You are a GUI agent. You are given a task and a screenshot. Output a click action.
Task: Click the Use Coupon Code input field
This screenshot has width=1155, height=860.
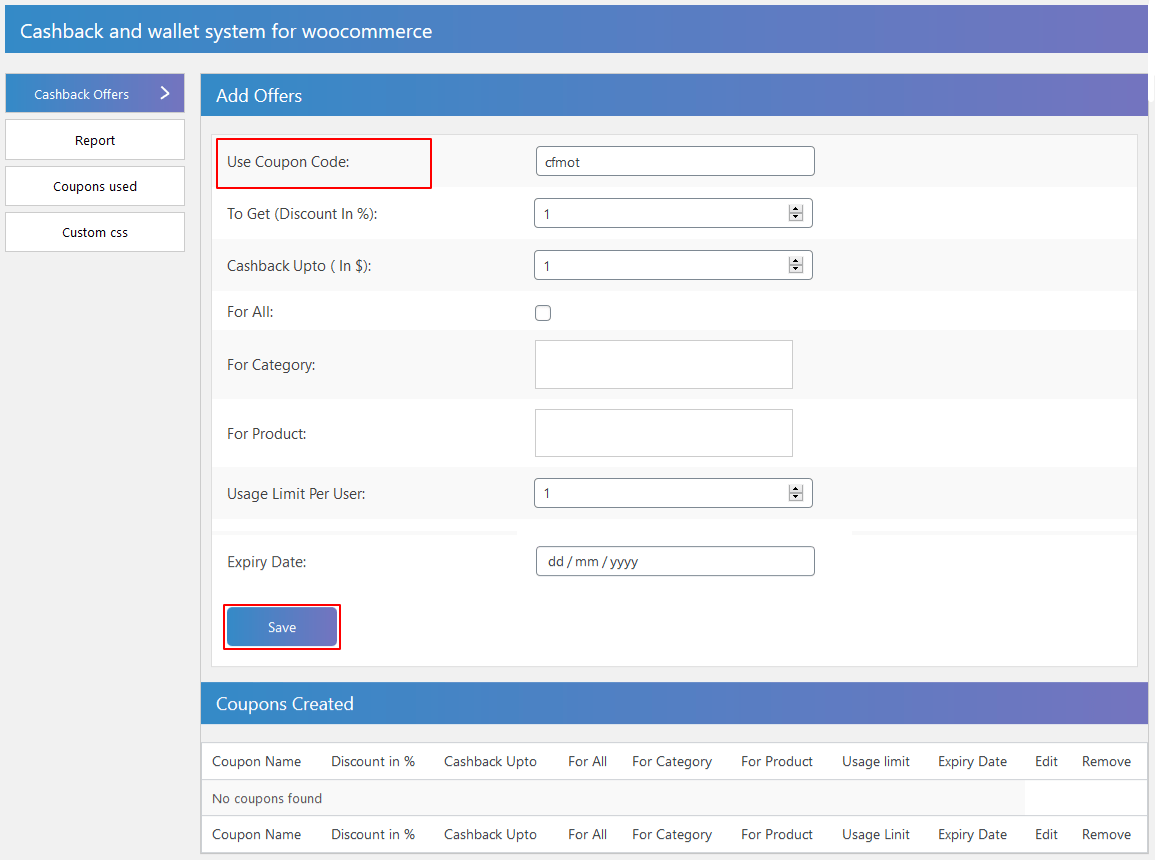point(675,161)
